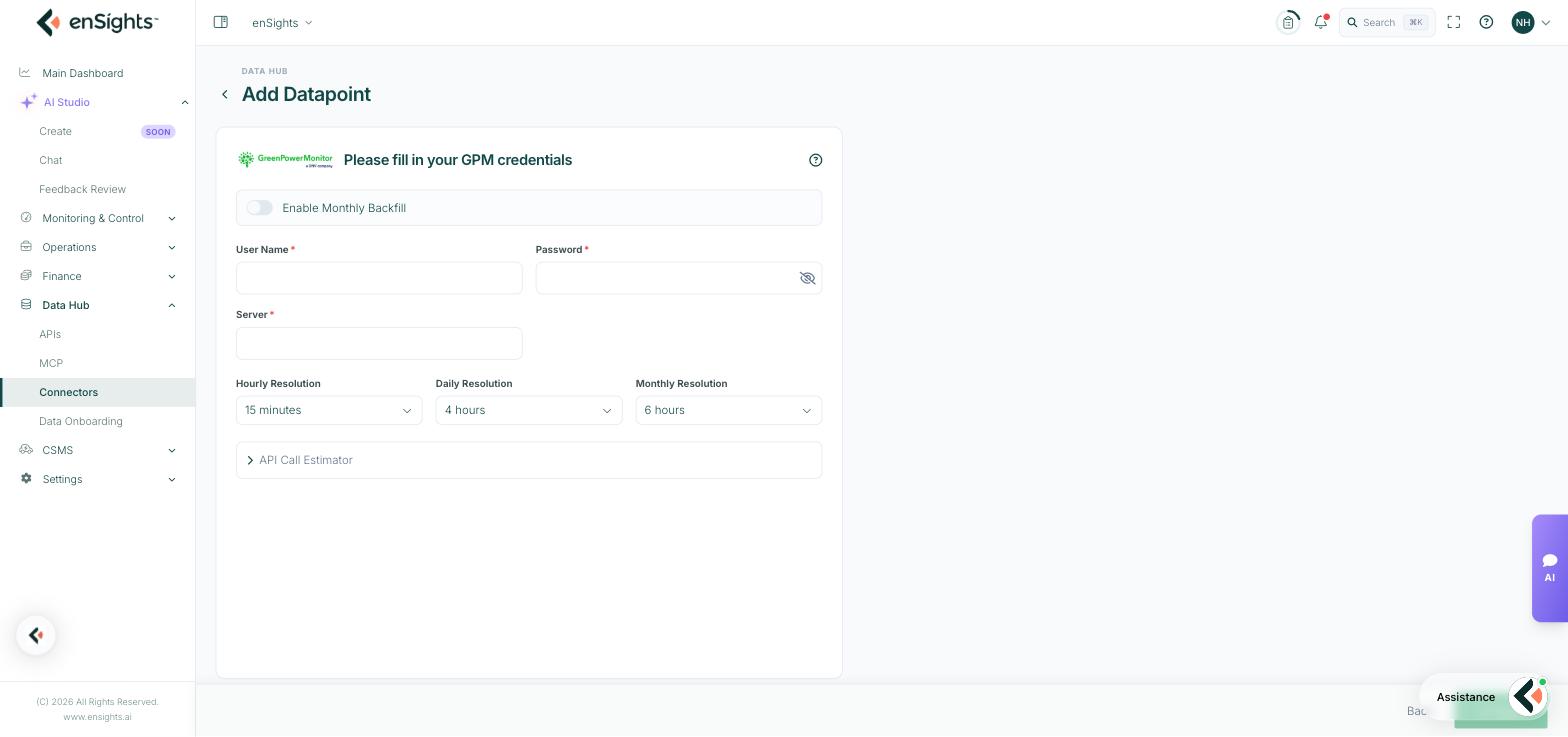The width and height of the screenshot is (1568, 737).
Task: Open the NH user avatar menu
Action: click(x=1531, y=22)
